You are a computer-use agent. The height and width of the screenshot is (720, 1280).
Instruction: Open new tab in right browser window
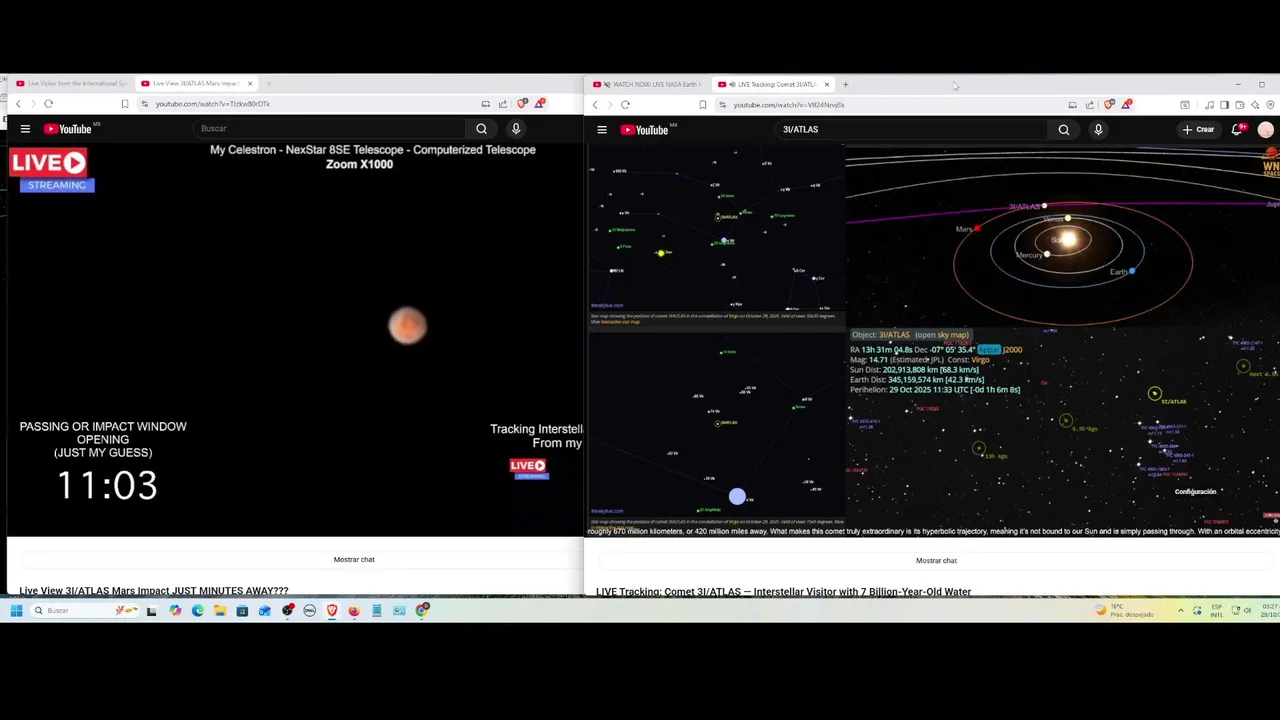[x=845, y=84]
